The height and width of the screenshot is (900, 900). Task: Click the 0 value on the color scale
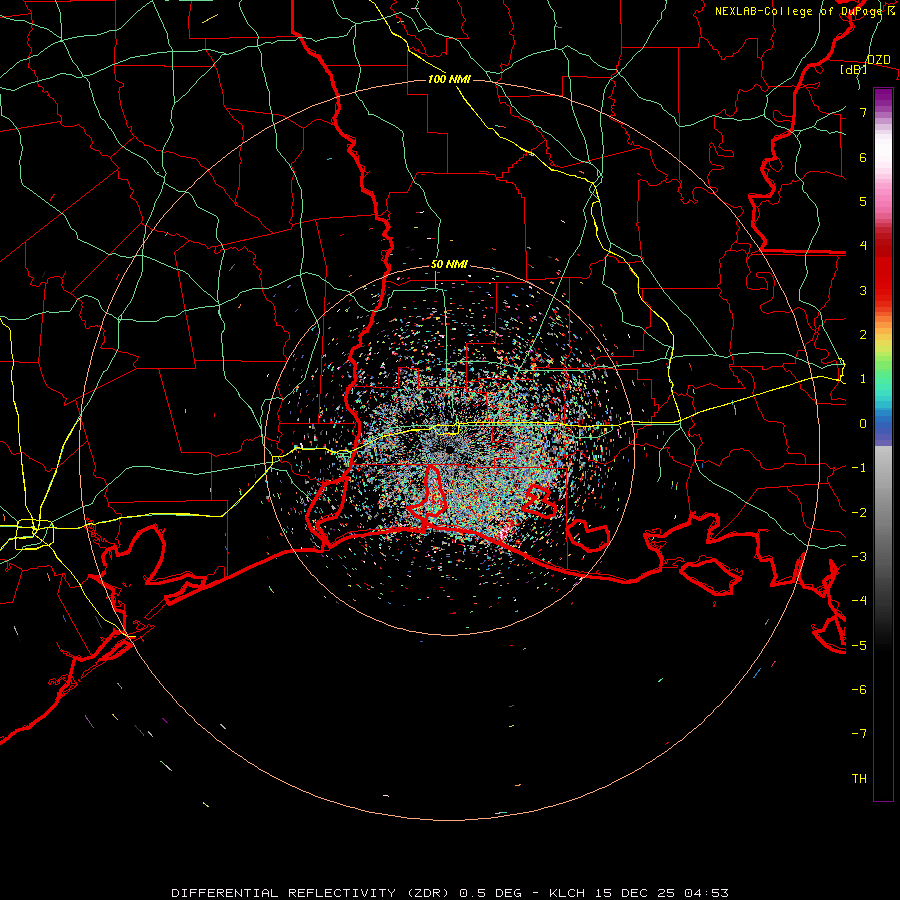pyautogui.click(x=863, y=424)
